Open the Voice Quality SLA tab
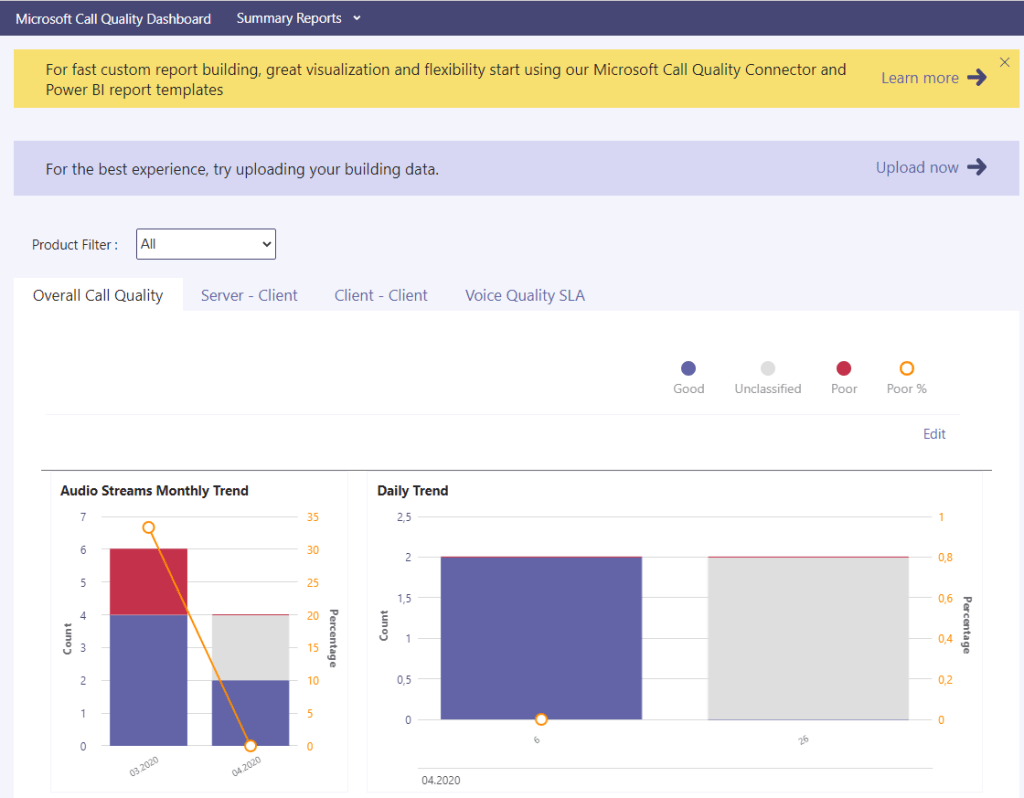Viewport: 1024px width, 798px height. pyautogui.click(x=525, y=295)
